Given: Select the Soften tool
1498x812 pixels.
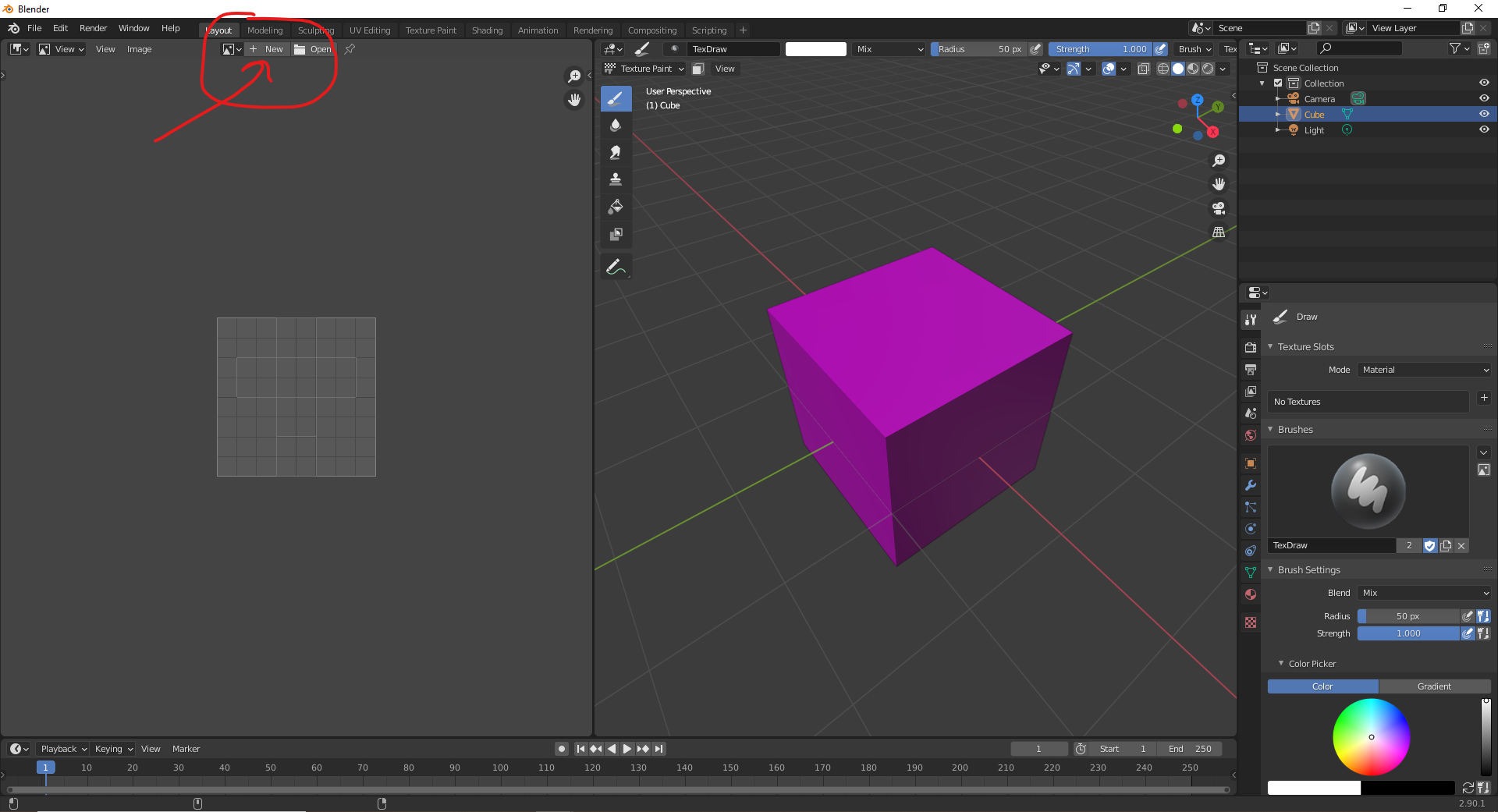Looking at the screenshot, I should coord(616,126).
